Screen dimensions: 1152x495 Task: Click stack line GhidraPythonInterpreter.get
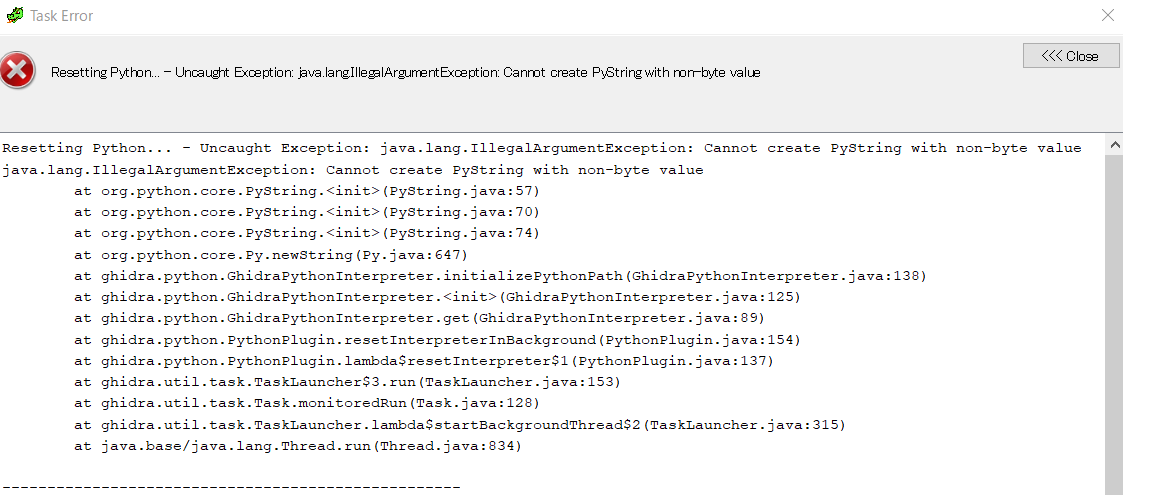(420, 319)
